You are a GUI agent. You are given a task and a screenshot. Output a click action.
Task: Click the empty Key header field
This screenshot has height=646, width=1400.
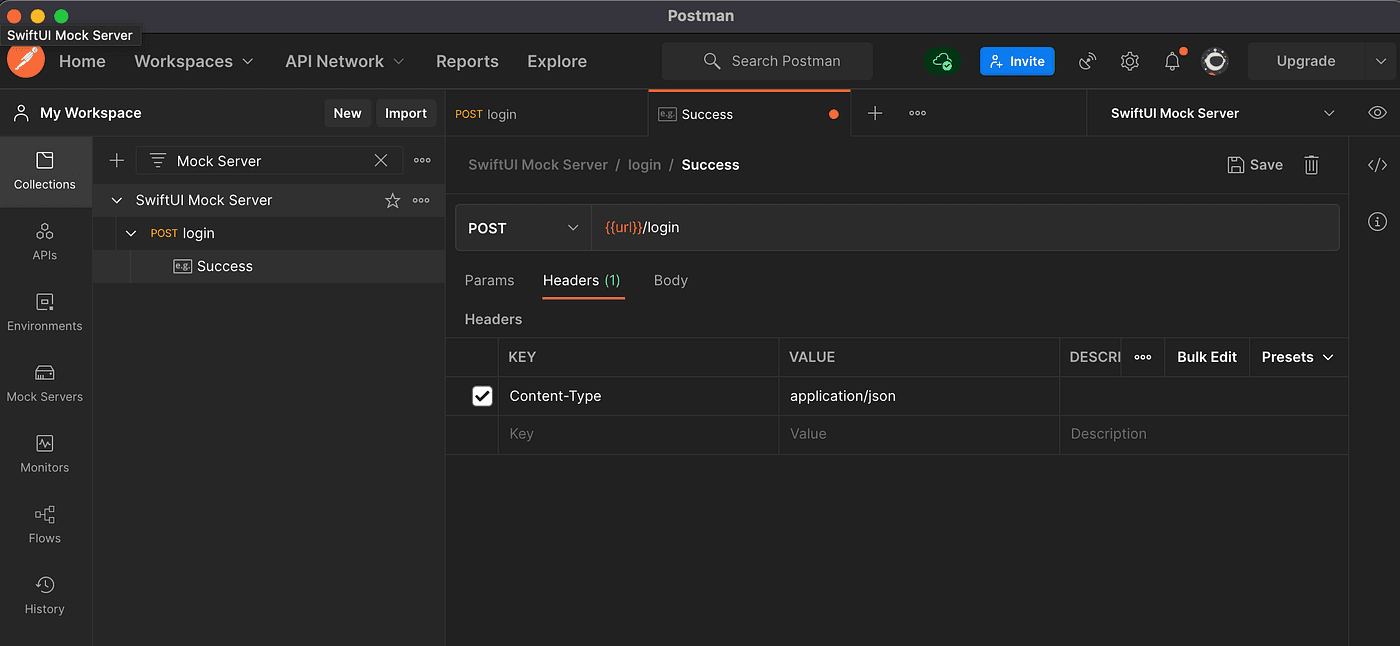(x=638, y=434)
